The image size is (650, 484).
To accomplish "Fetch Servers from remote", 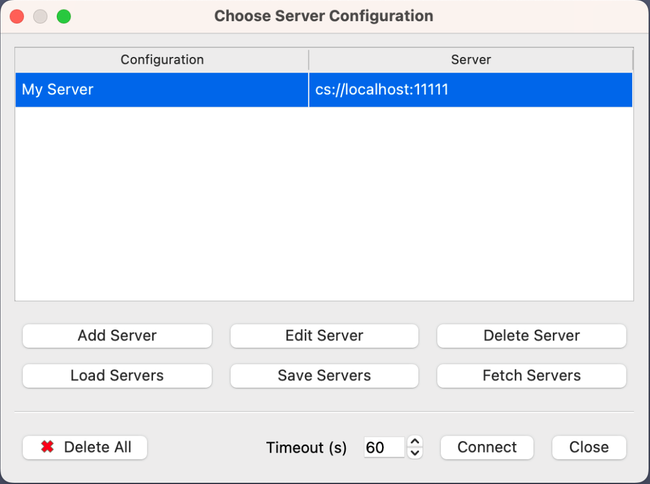I will pos(531,375).
